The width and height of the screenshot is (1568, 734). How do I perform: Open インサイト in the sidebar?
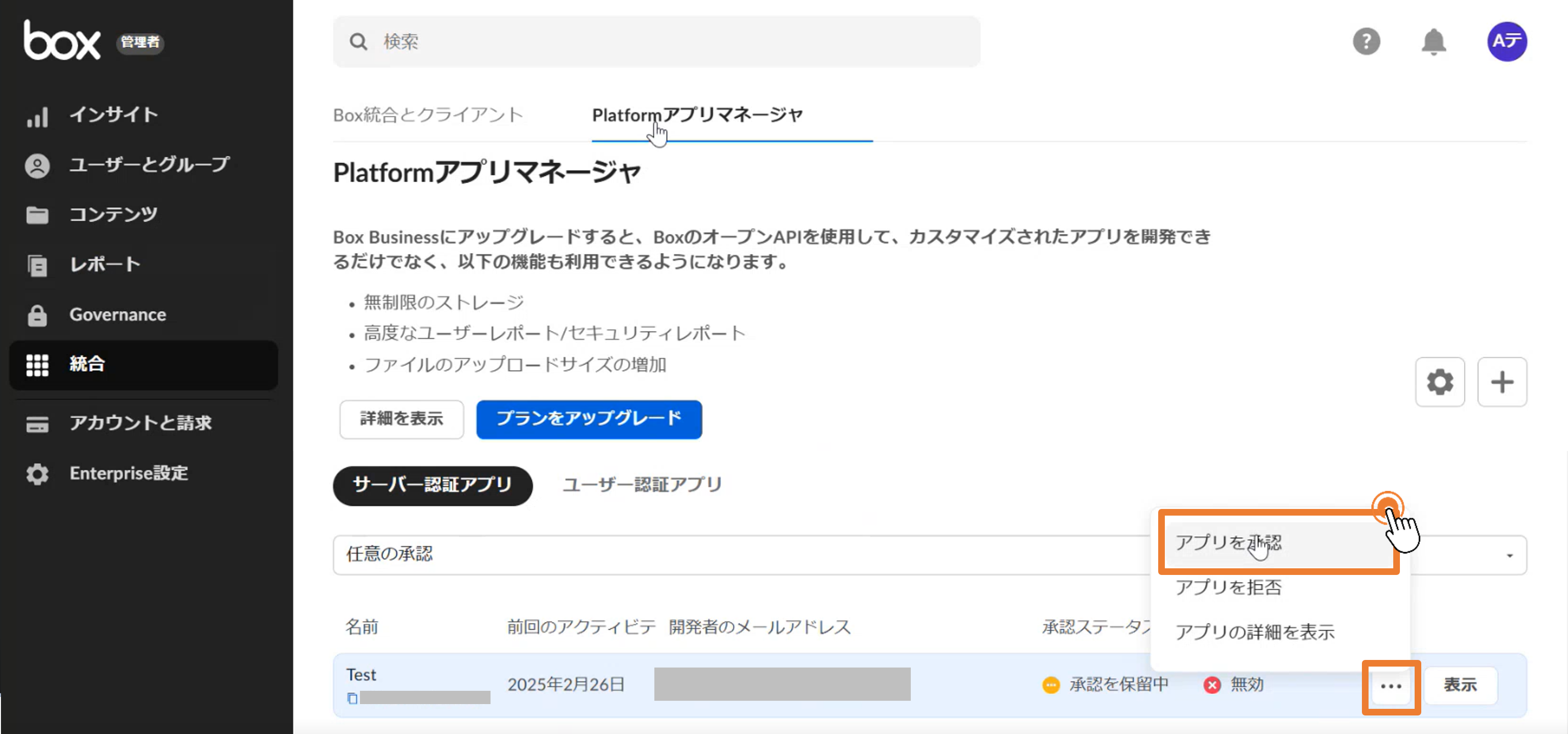tap(114, 114)
